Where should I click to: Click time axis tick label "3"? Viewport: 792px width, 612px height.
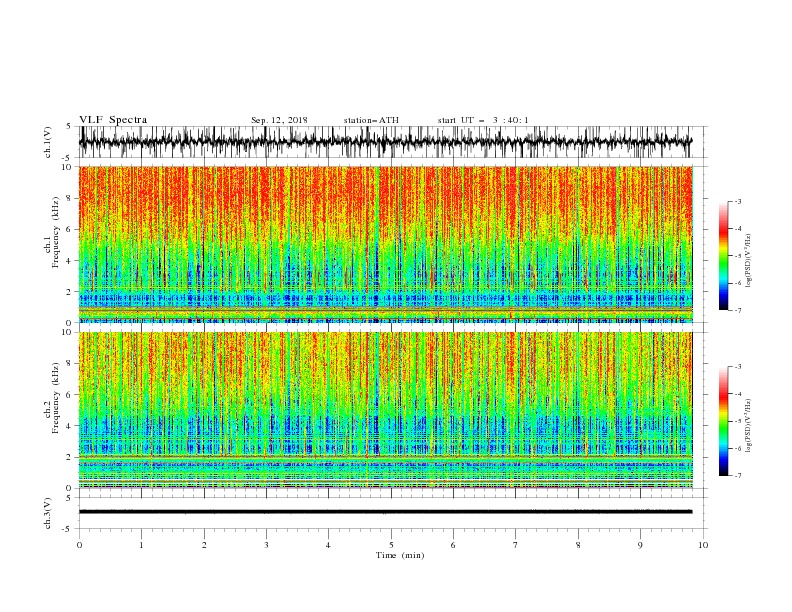[266, 545]
